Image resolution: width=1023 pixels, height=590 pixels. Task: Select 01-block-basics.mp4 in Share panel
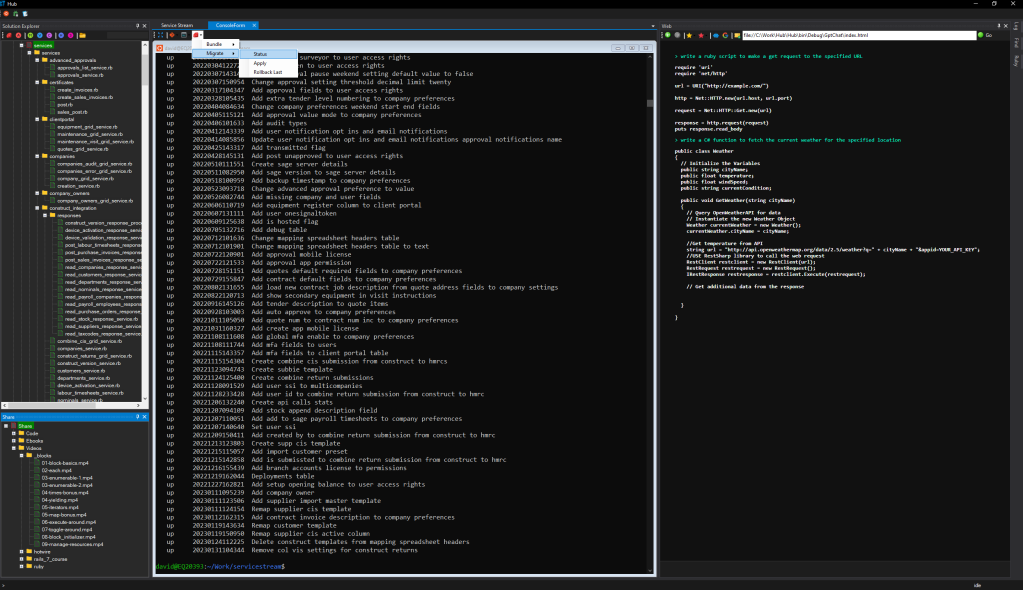click(x=65, y=463)
